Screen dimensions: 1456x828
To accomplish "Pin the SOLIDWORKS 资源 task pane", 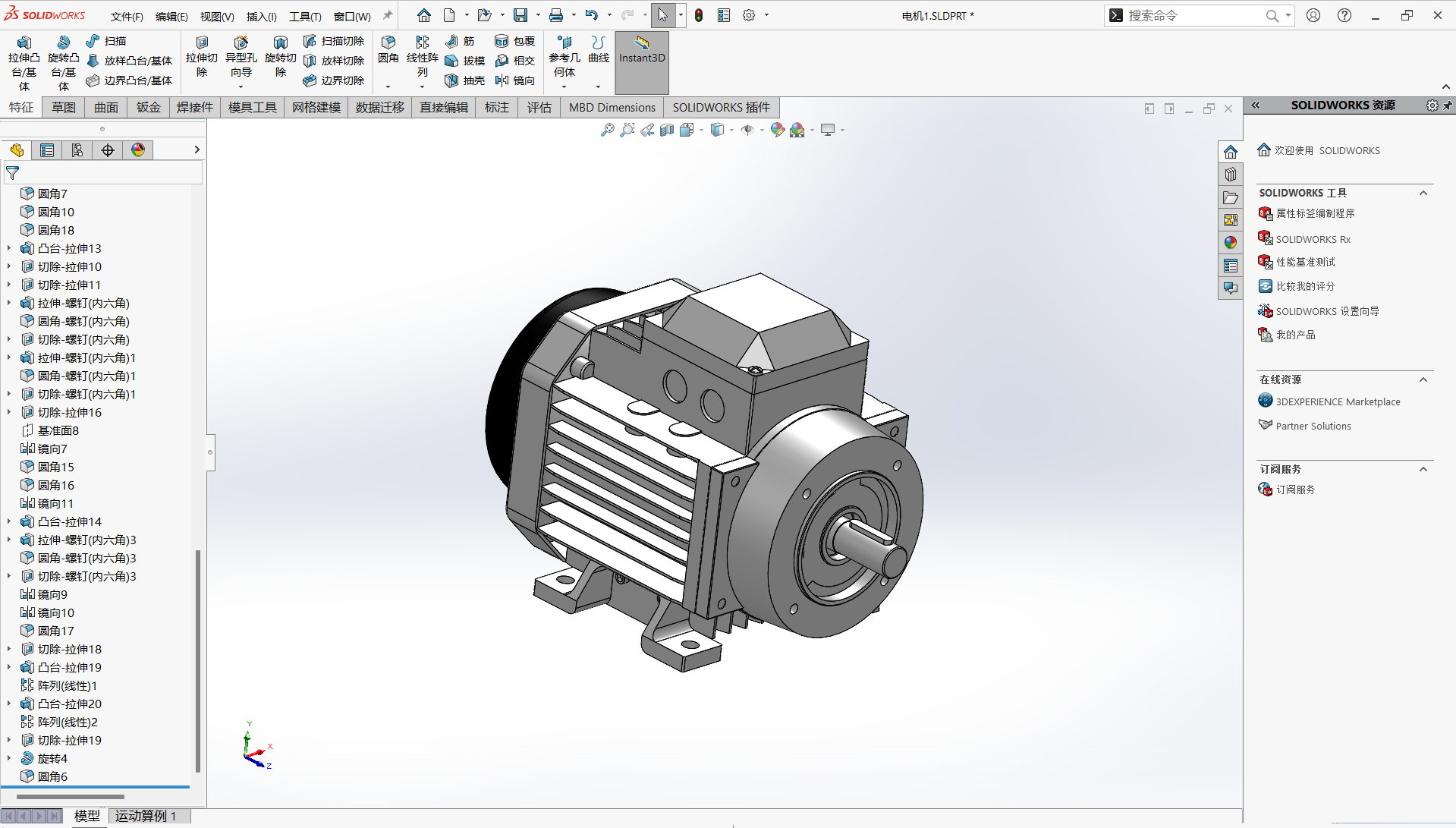I will click(1448, 105).
